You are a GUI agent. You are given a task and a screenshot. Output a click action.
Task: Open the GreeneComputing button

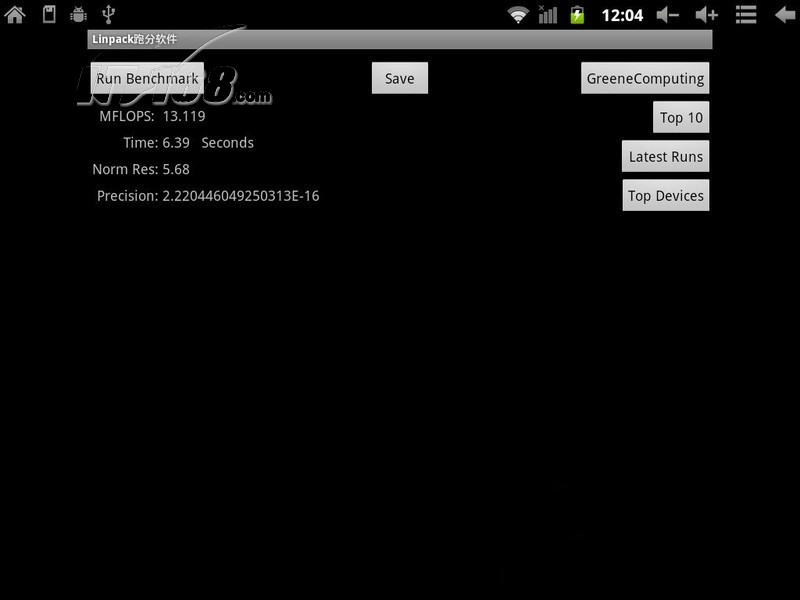coord(645,78)
